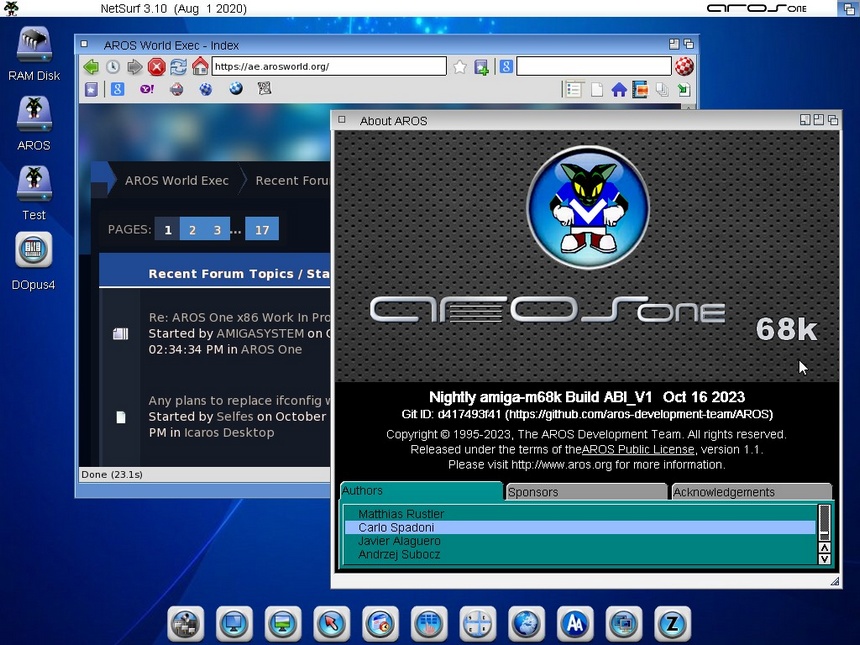
Task: Open DOpus4 desktop icon
Action: click(x=34, y=251)
